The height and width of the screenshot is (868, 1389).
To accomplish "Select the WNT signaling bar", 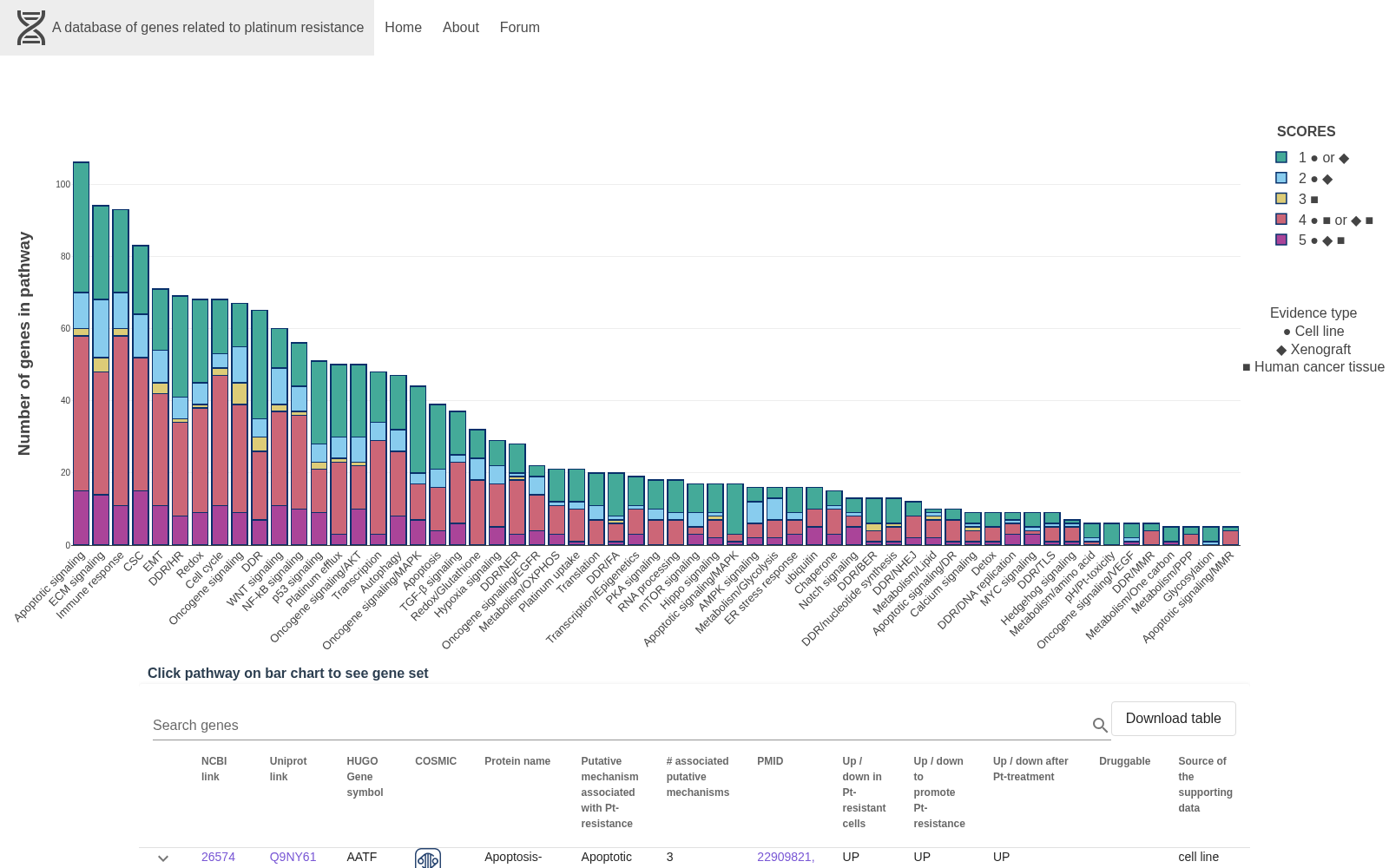I will 279,437.
